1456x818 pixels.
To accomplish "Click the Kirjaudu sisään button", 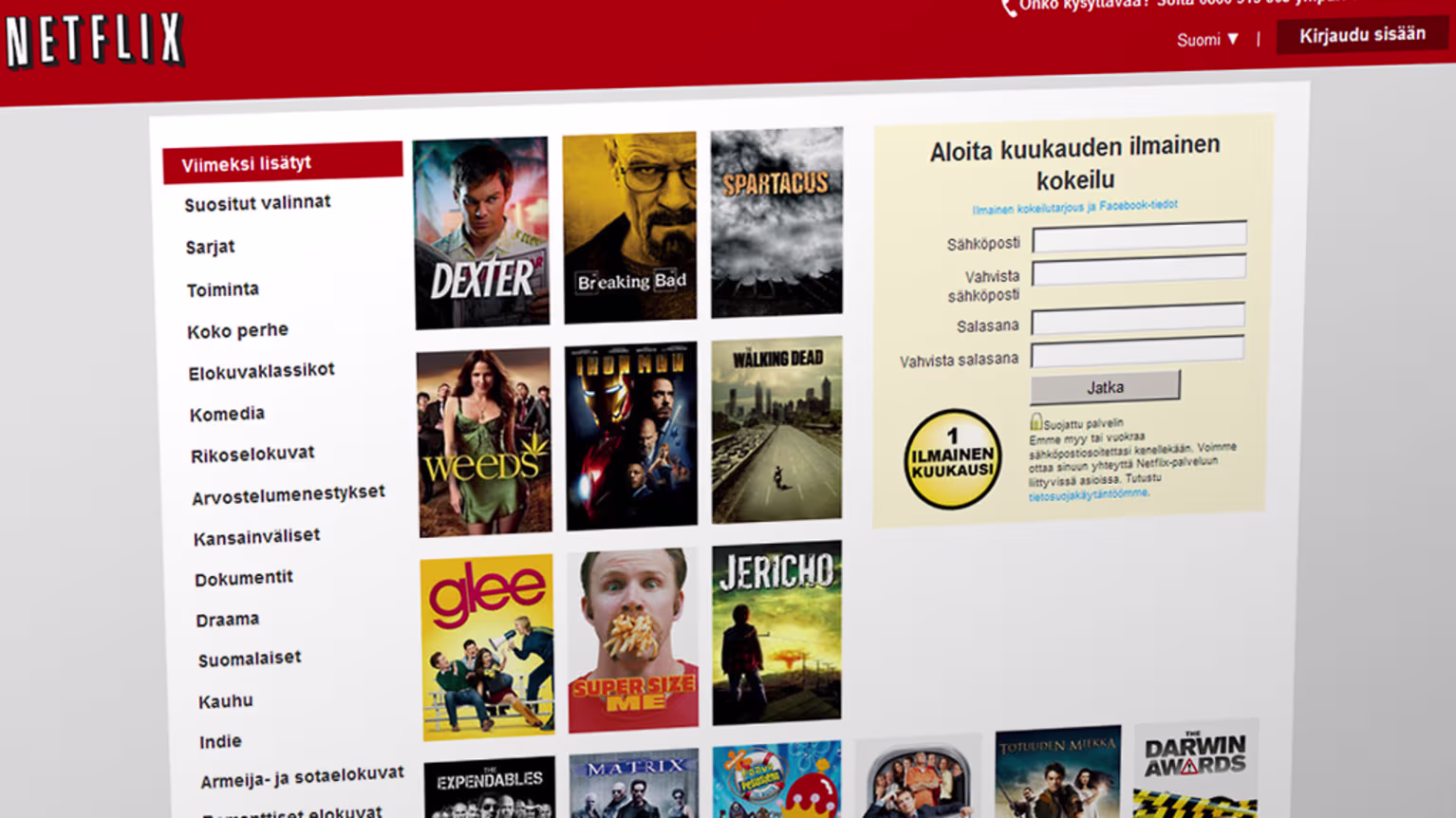I will [1361, 34].
